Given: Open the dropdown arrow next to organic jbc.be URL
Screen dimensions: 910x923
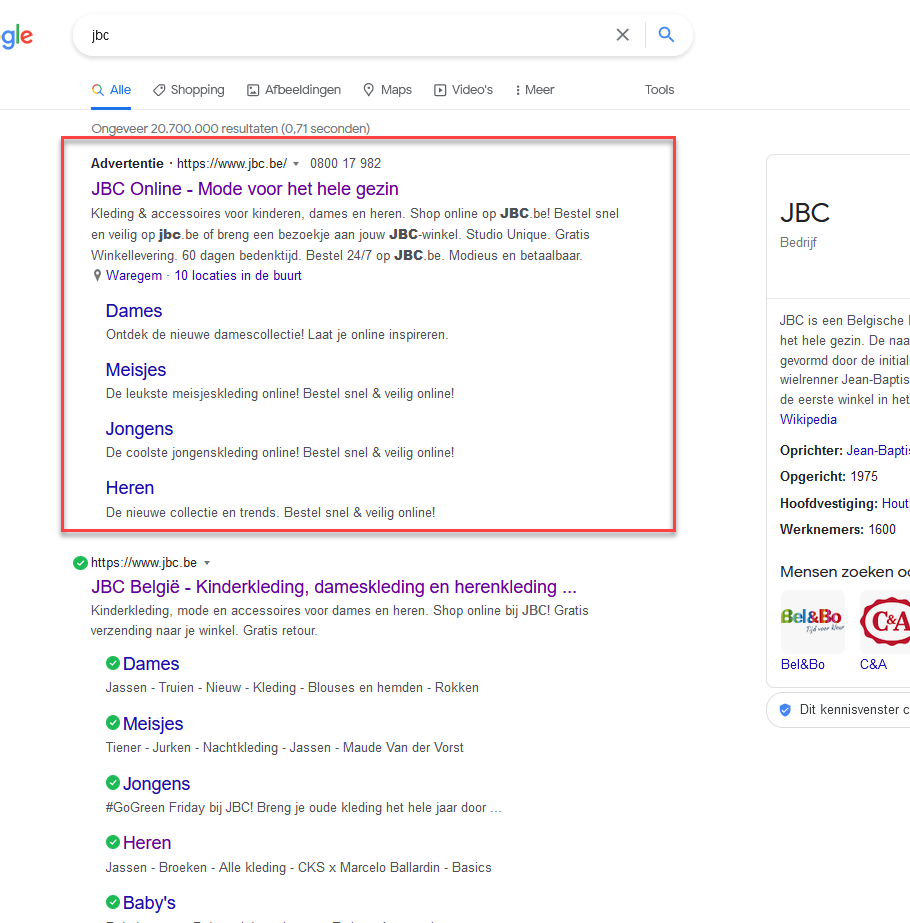Looking at the screenshot, I should point(207,563).
